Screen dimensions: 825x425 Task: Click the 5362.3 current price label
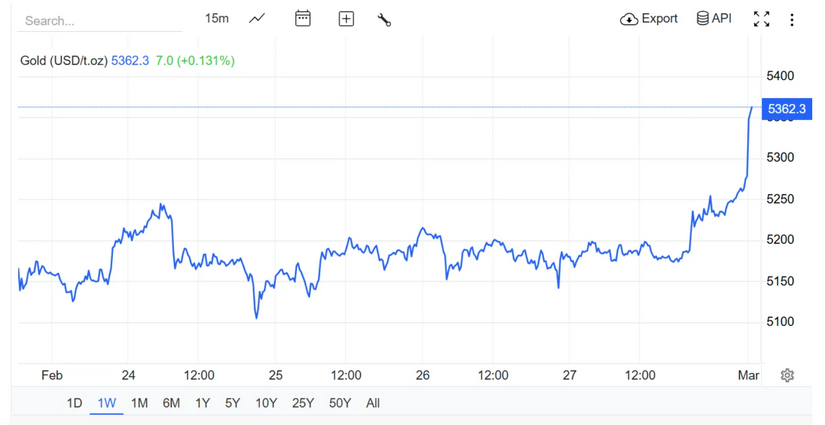785,109
